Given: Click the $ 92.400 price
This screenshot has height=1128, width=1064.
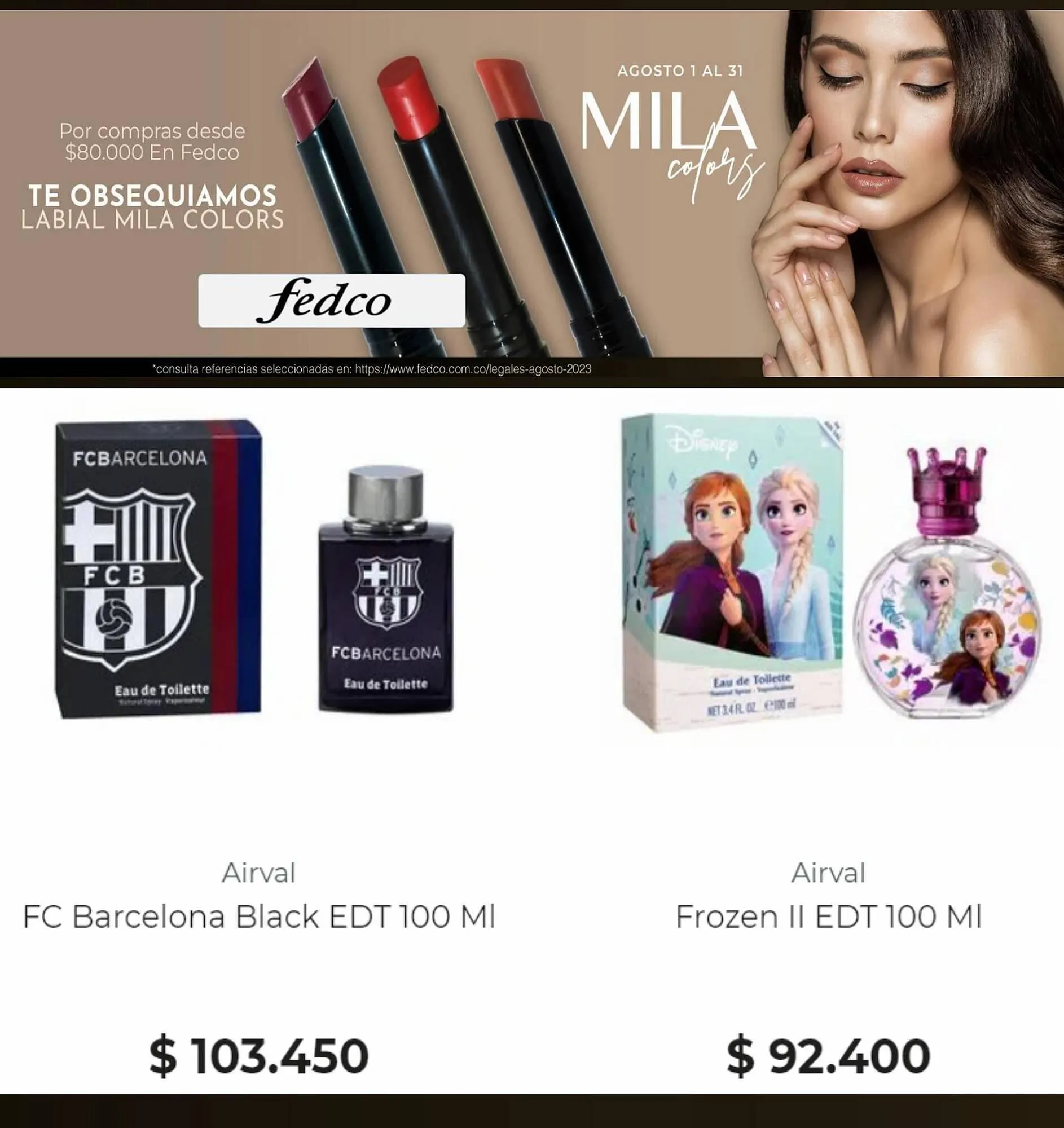Looking at the screenshot, I should coord(829,1056).
